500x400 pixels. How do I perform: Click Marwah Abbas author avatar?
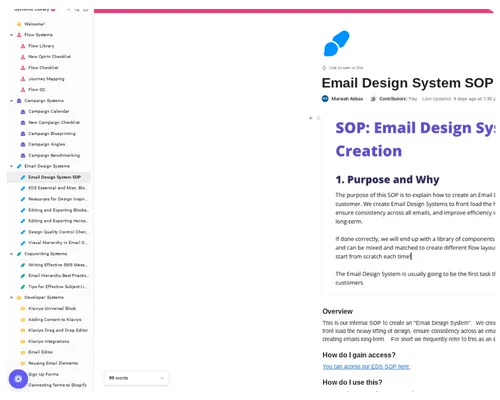click(325, 99)
